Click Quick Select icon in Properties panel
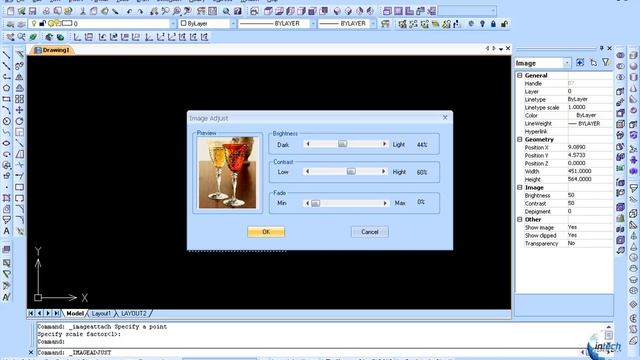Image resolution: width=640 pixels, height=360 pixels. [580, 62]
